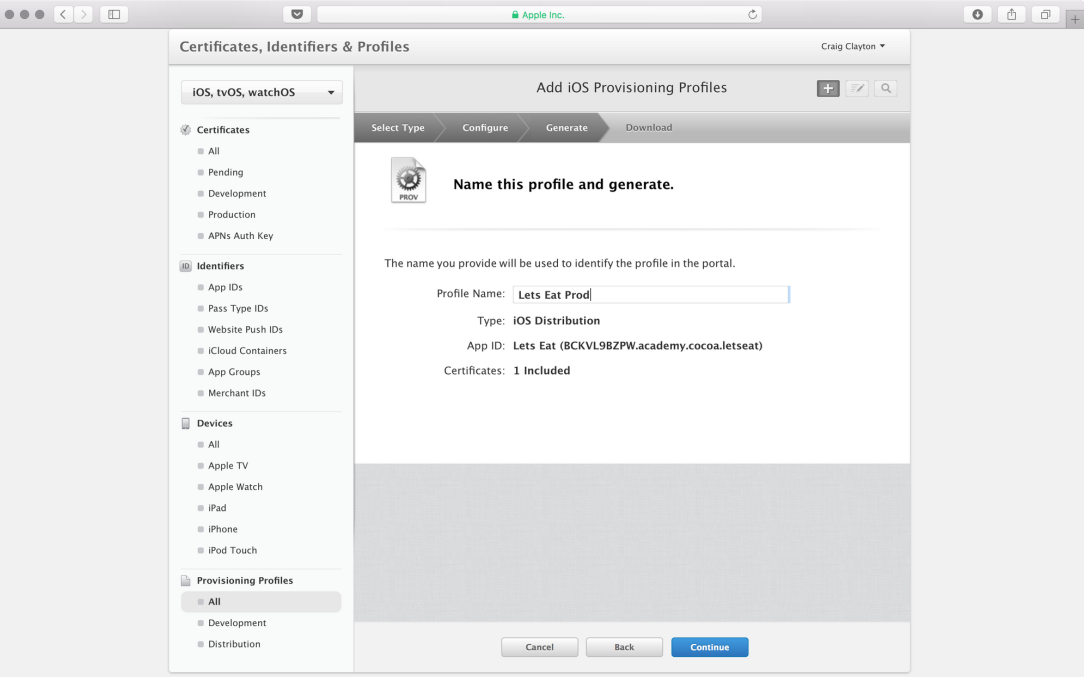The width and height of the screenshot is (1084, 677).
Task: Open App IDs
Action: [x=225, y=288]
